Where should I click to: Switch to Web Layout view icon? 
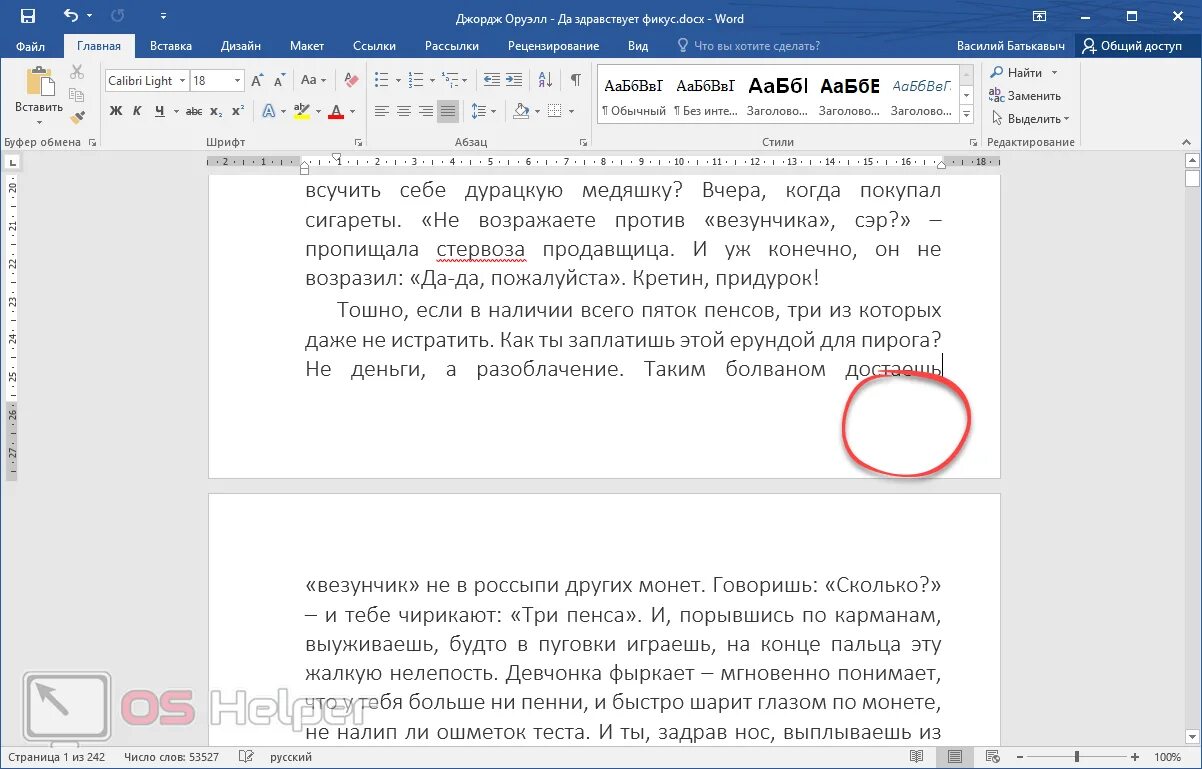tap(992, 757)
